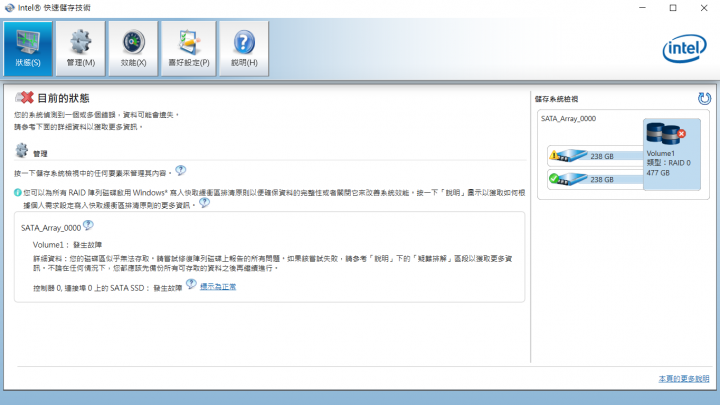Refresh the storage system view
This screenshot has height=405, width=720.
tap(704, 98)
